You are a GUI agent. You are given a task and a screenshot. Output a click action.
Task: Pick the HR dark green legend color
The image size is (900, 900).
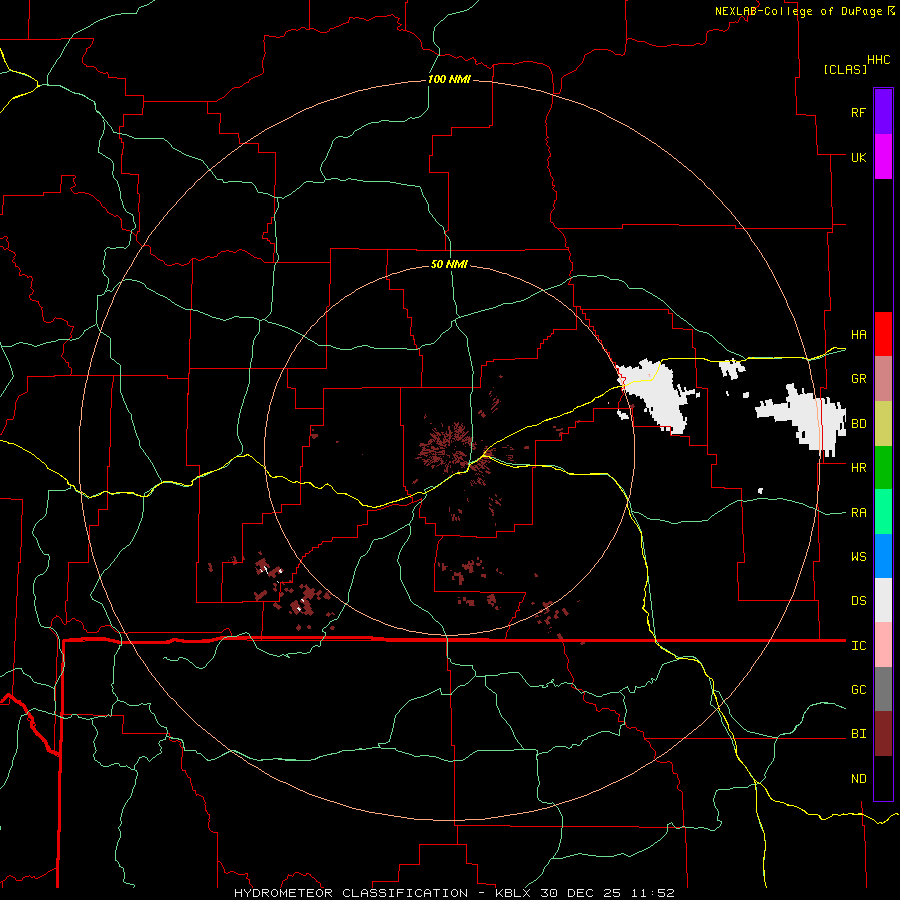click(x=883, y=467)
